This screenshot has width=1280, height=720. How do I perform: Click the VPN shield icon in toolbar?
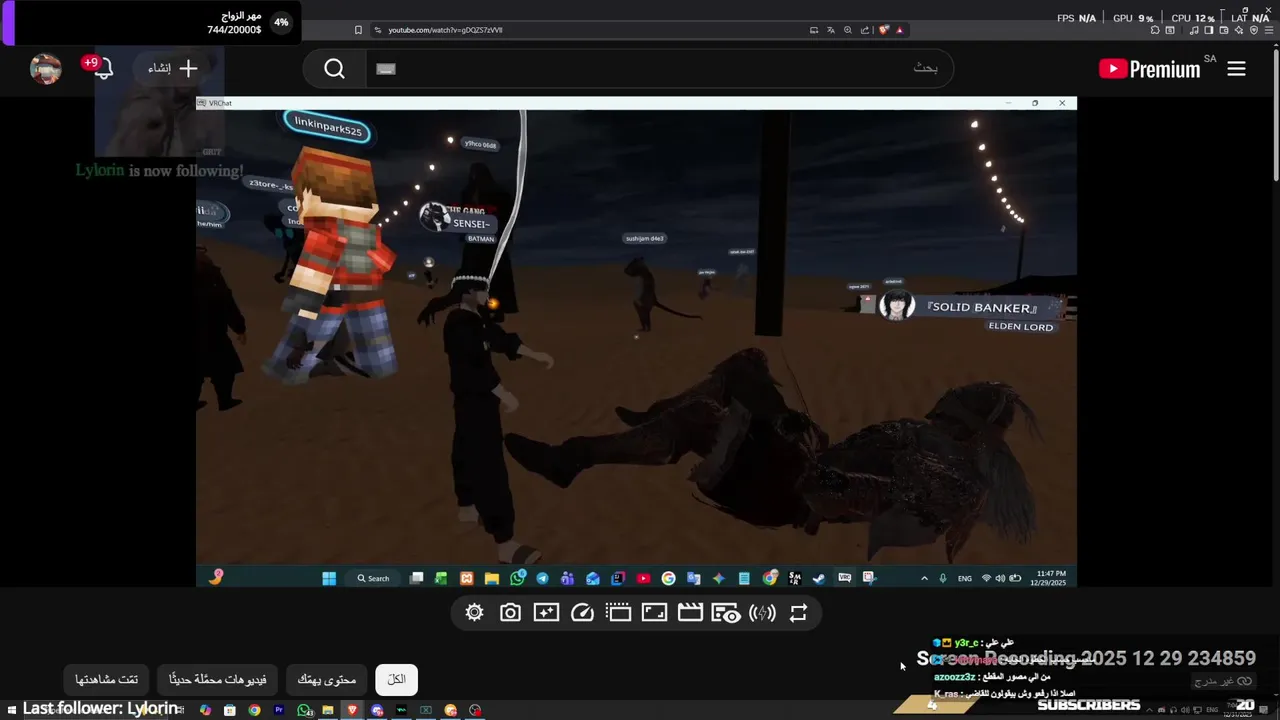pos(1254,30)
